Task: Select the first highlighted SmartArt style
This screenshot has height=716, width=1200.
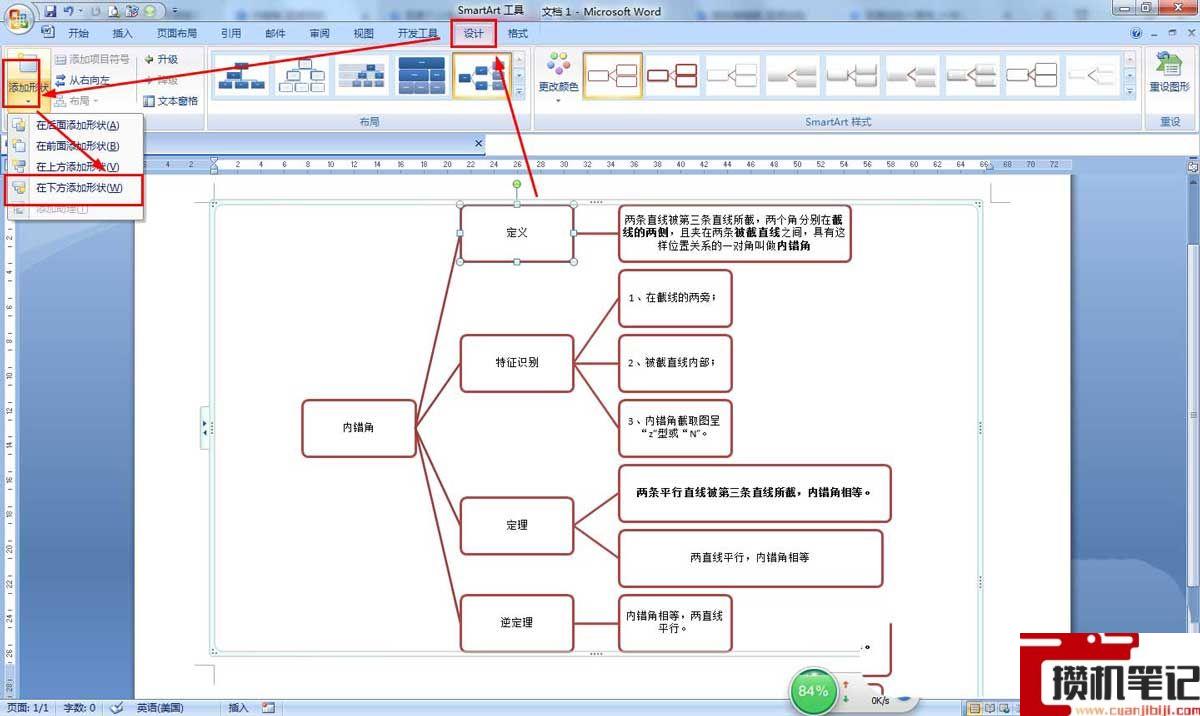Action: pos(612,75)
